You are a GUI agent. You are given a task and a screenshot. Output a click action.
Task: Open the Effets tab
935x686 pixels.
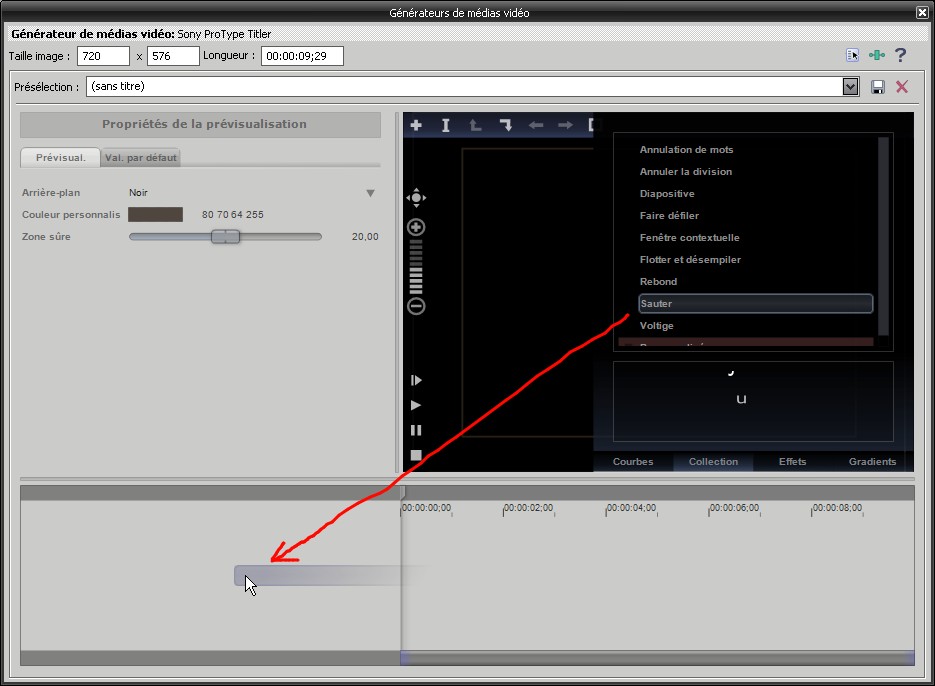pyautogui.click(x=792, y=461)
